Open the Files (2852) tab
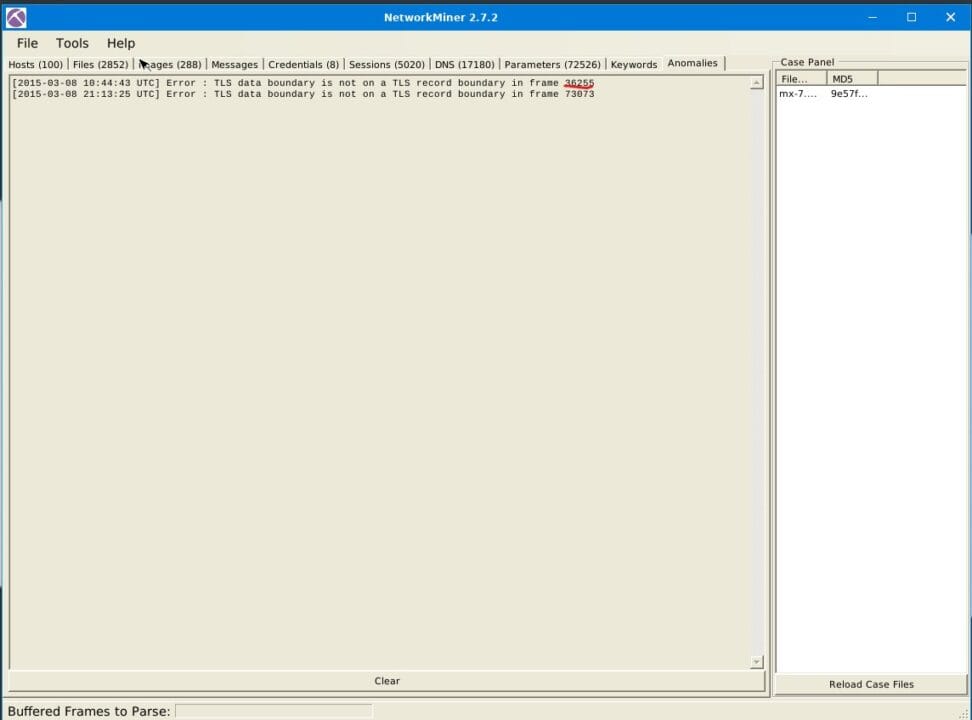972x720 pixels. pos(99,63)
